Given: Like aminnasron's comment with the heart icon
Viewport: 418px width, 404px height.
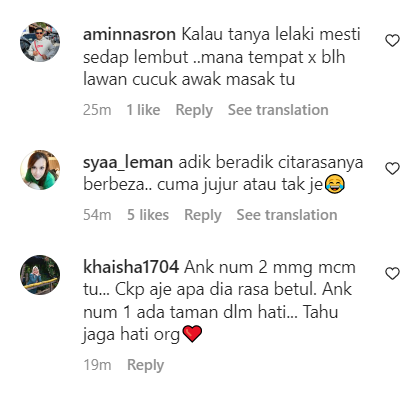Looking at the screenshot, I should tap(392, 41).
